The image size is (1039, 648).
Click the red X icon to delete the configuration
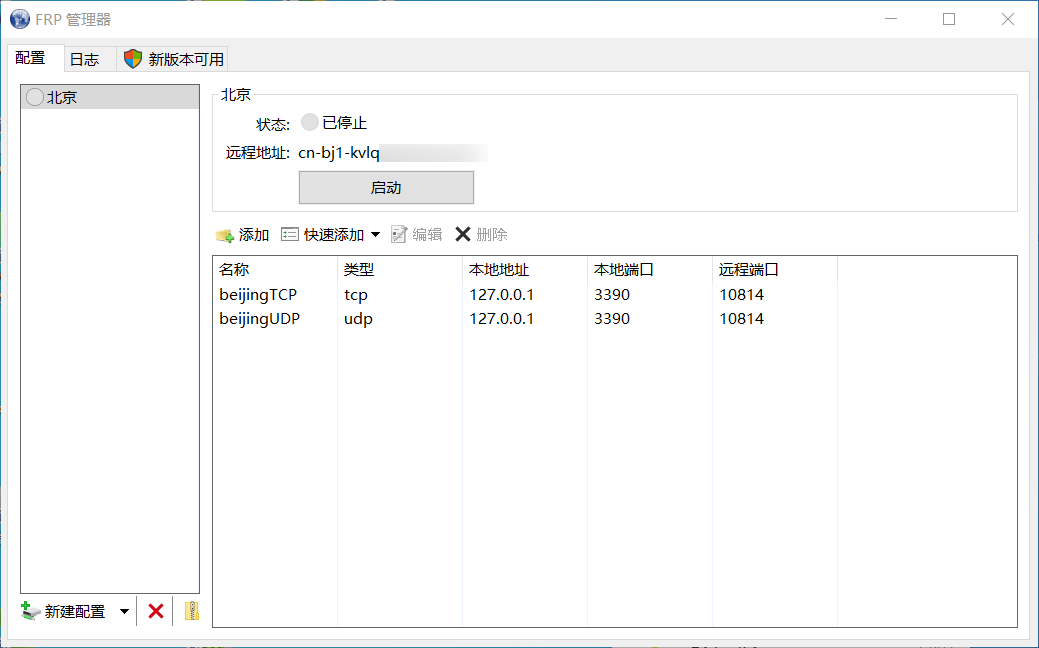[155, 610]
